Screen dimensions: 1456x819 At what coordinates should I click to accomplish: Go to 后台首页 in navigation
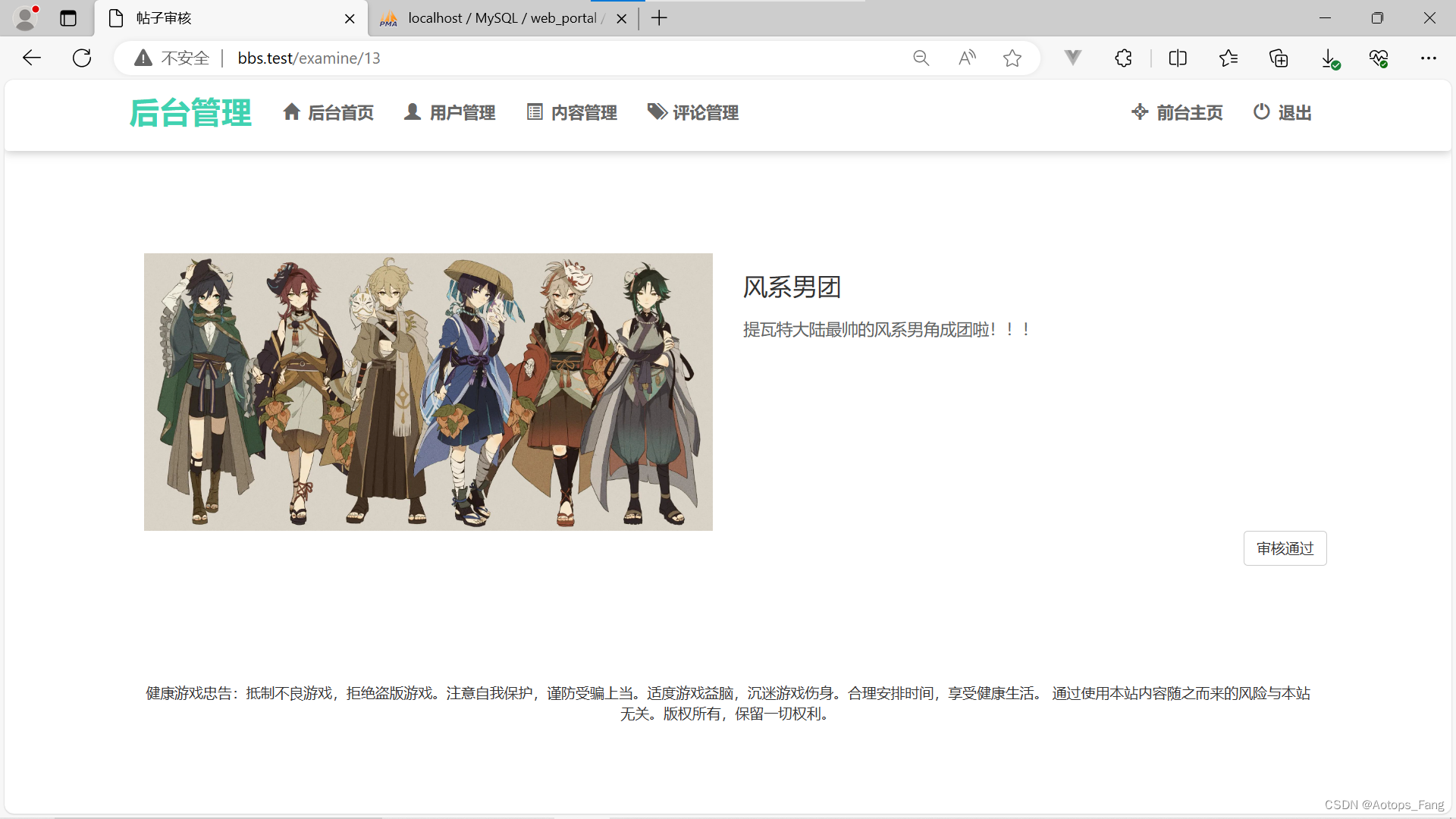pyautogui.click(x=328, y=113)
